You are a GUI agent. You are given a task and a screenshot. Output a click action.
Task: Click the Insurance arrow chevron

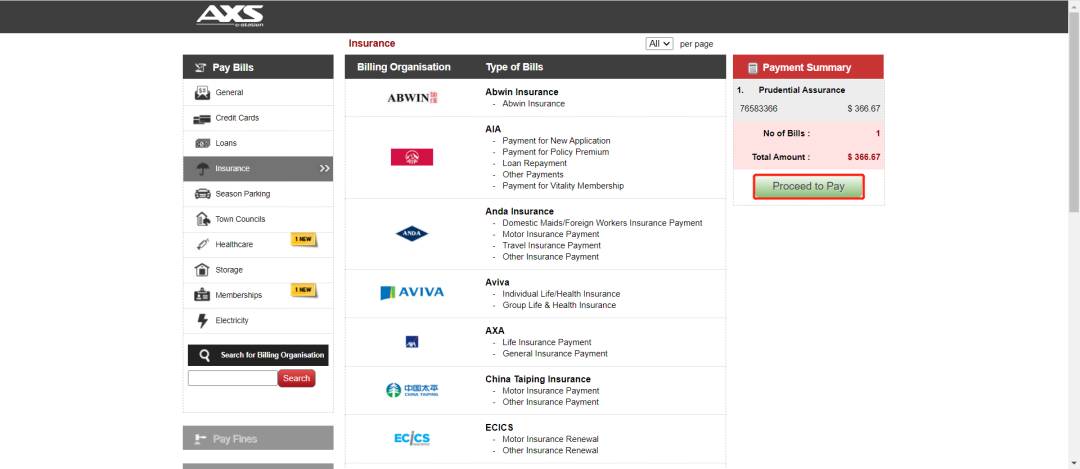pyautogui.click(x=324, y=169)
